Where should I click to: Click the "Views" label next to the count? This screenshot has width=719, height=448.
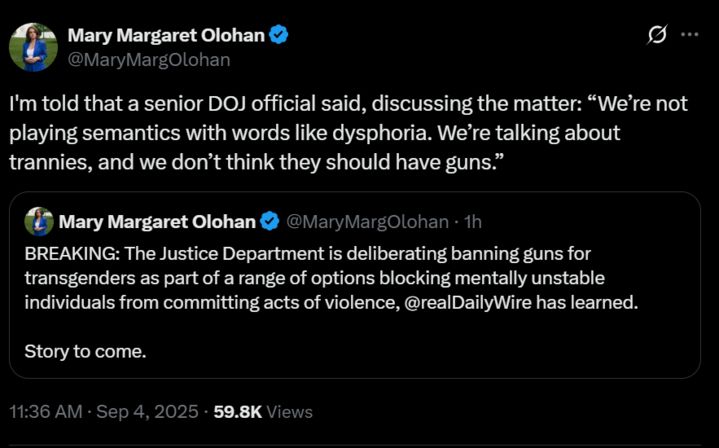pyautogui.click(x=290, y=411)
